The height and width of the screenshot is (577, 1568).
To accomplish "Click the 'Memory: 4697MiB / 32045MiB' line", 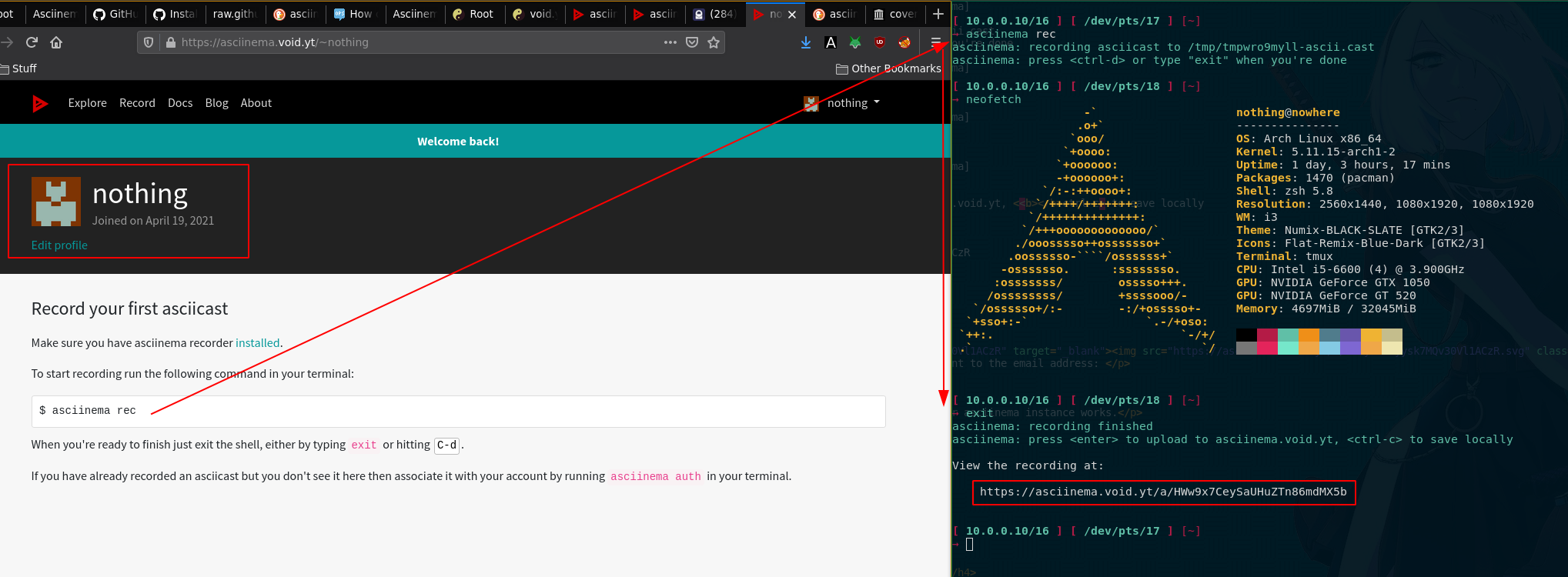I will (x=1326, y=309).
